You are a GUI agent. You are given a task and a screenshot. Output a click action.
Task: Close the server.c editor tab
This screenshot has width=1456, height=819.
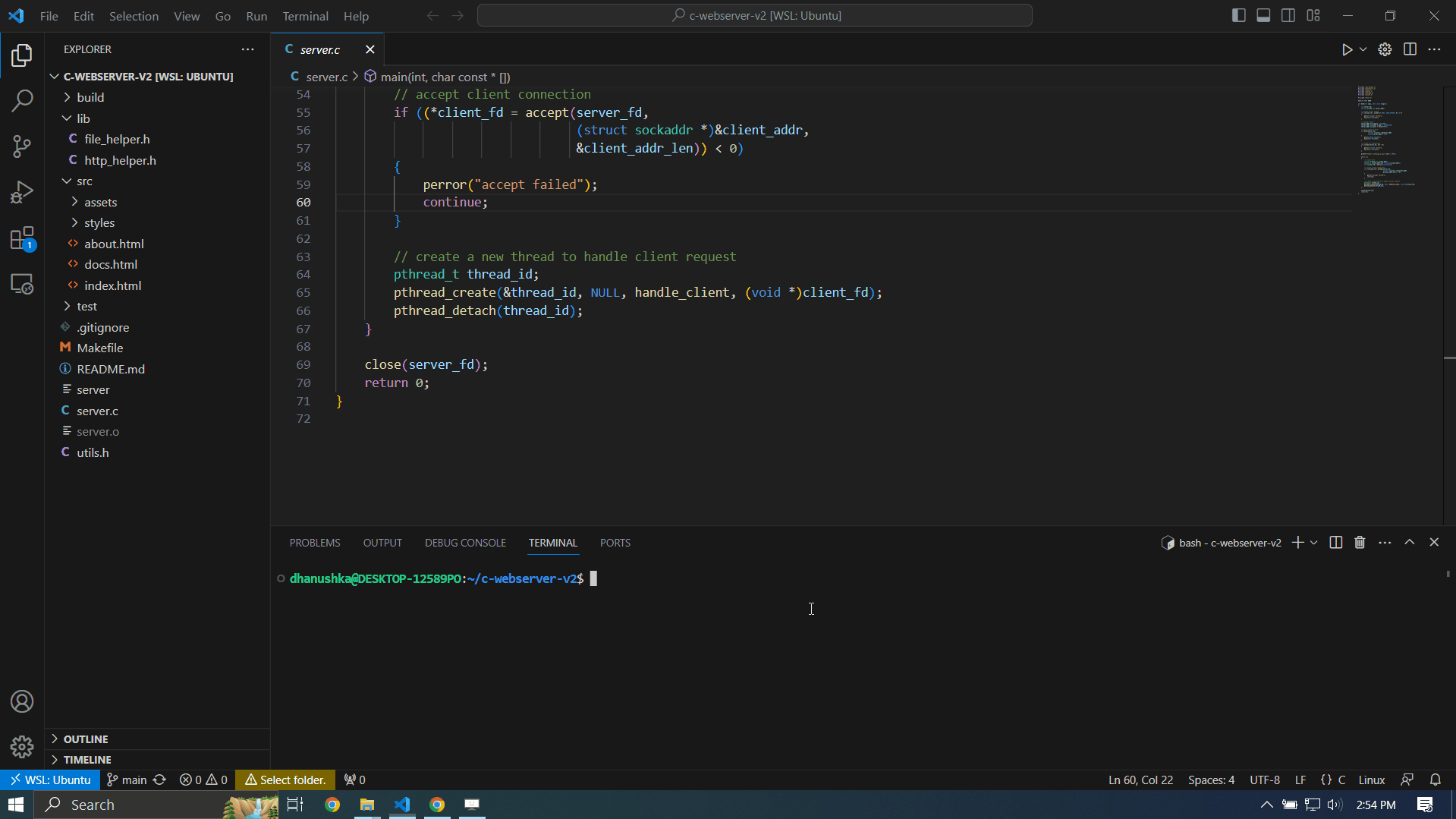370,49
